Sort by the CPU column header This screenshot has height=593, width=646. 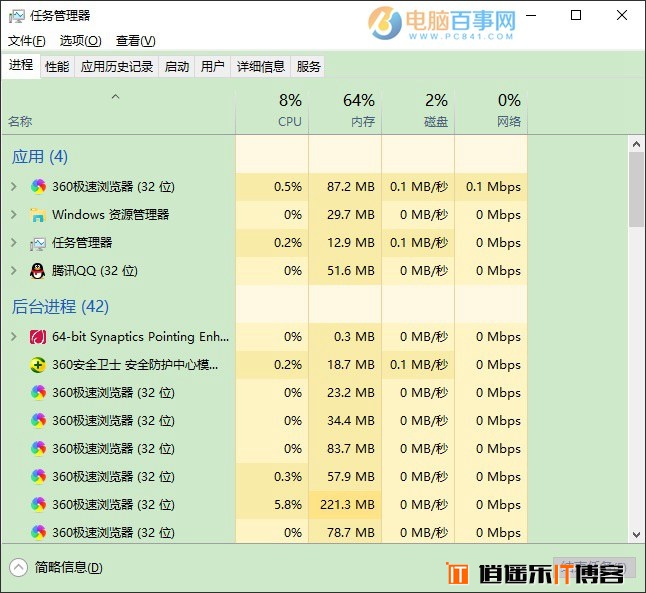coord(272,110)
